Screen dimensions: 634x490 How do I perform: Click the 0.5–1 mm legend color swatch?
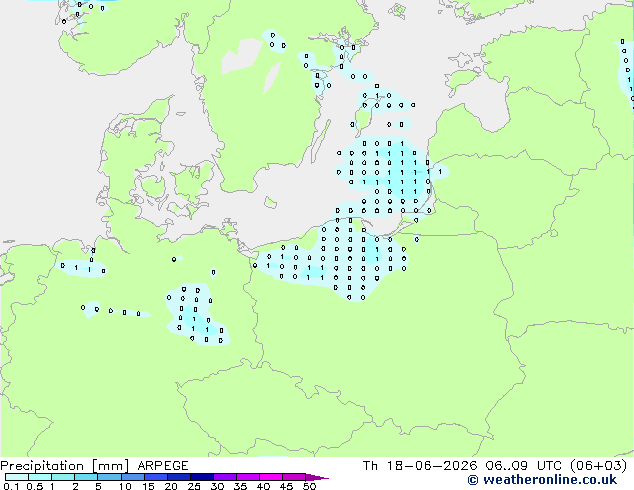40,477
